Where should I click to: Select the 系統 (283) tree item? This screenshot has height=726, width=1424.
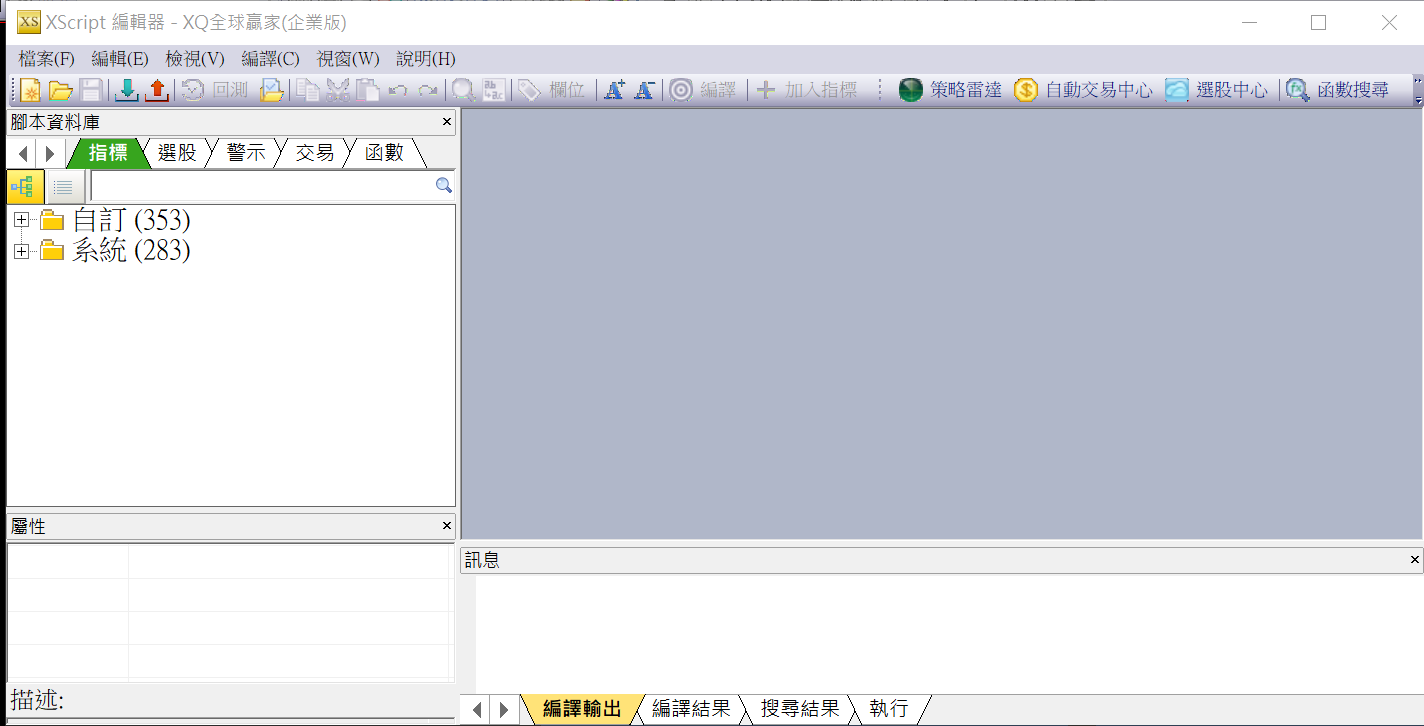[131, 251]
